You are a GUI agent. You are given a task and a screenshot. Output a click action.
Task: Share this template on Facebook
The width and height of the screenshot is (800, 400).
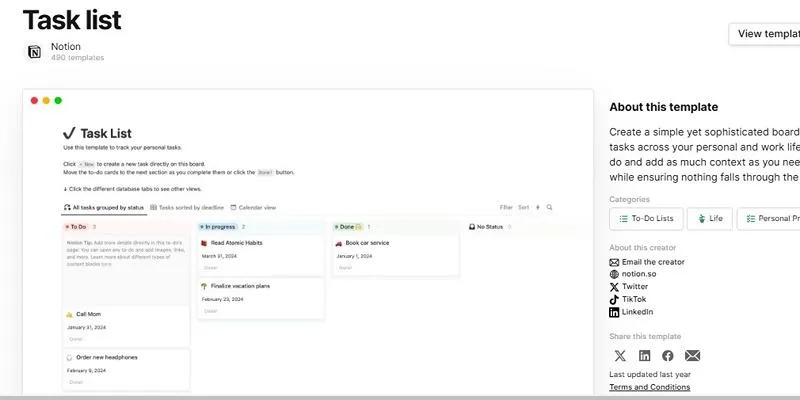pyautogui.click(x=668, y=356)
